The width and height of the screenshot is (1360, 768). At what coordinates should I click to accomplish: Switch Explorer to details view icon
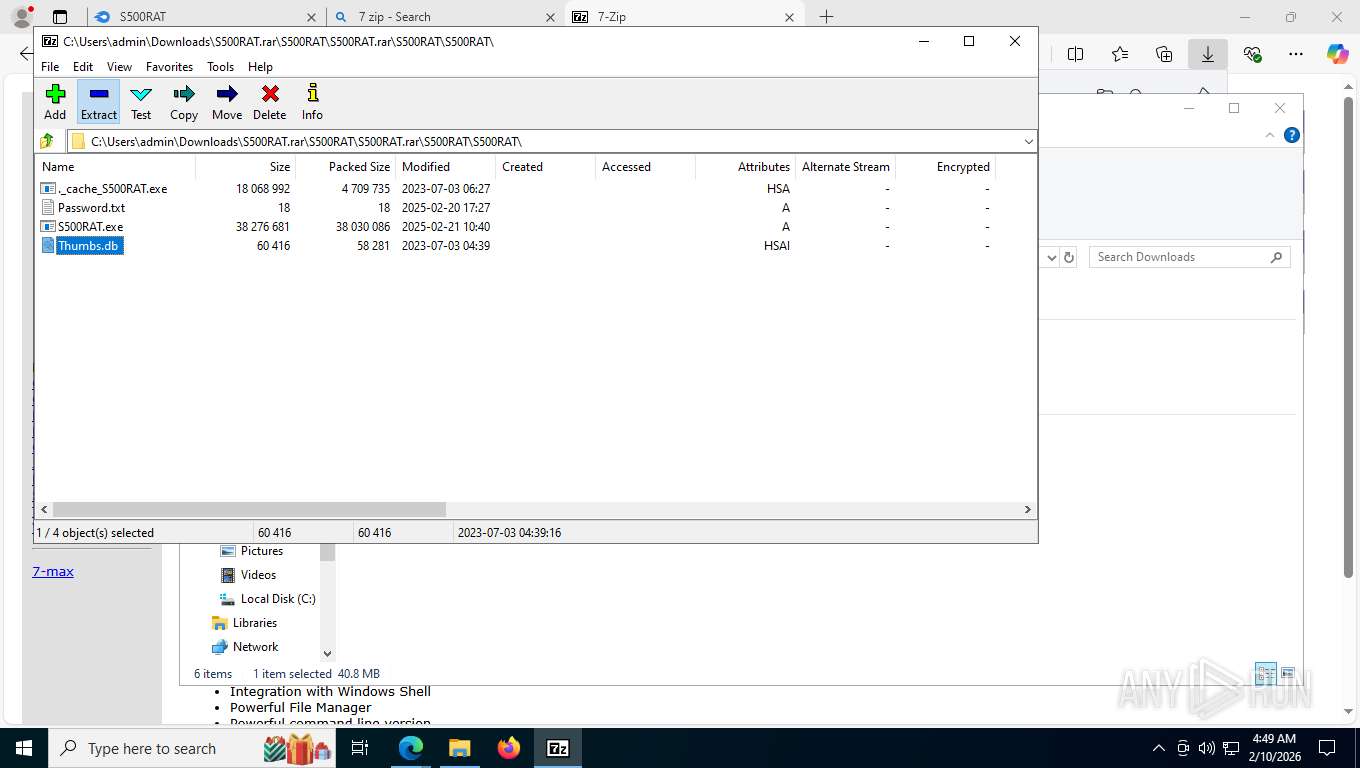[1265, 673]
